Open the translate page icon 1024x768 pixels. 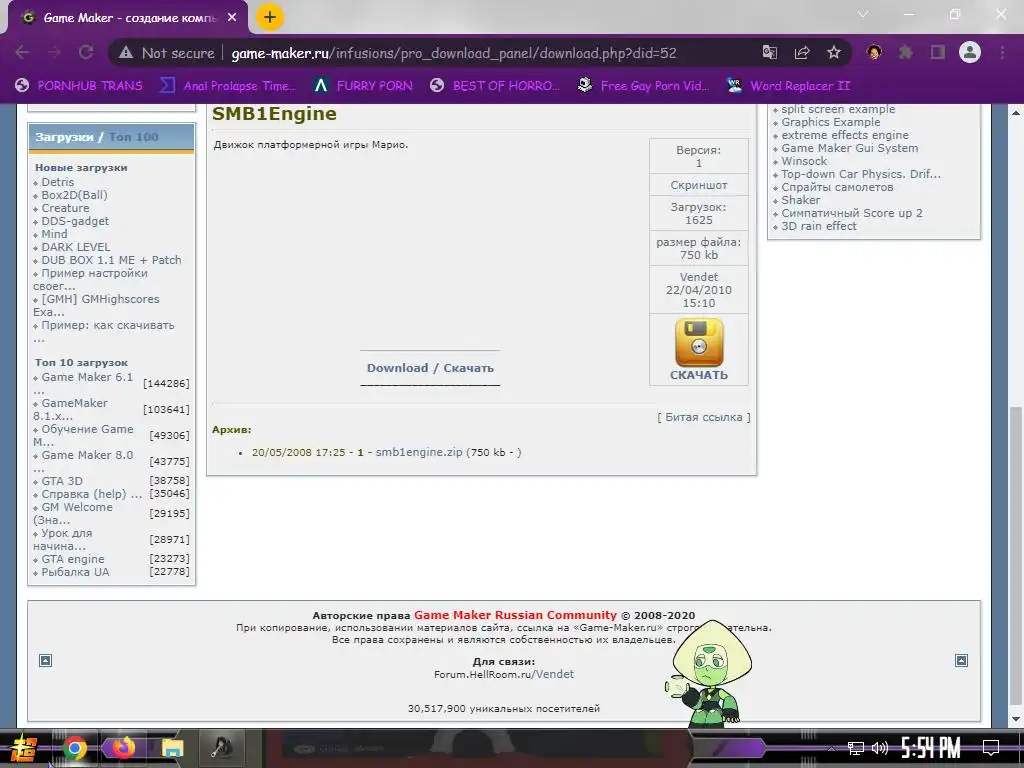[770, 53]
